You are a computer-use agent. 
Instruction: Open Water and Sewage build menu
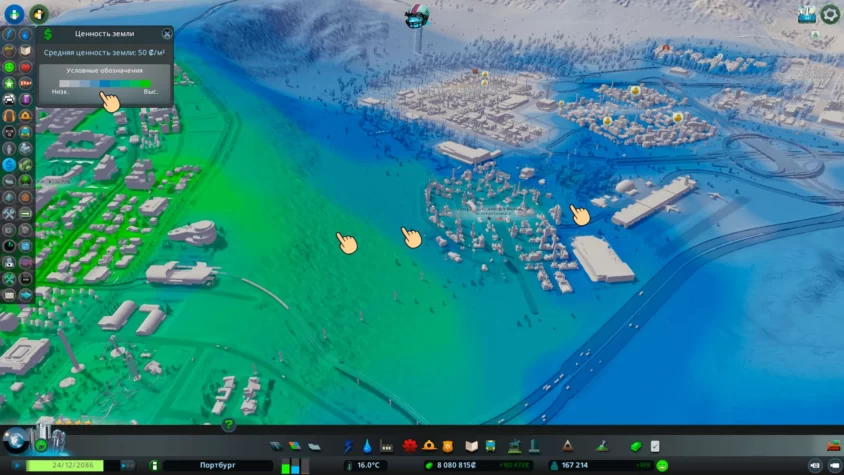pyautogui.click(x=367, y=446)
